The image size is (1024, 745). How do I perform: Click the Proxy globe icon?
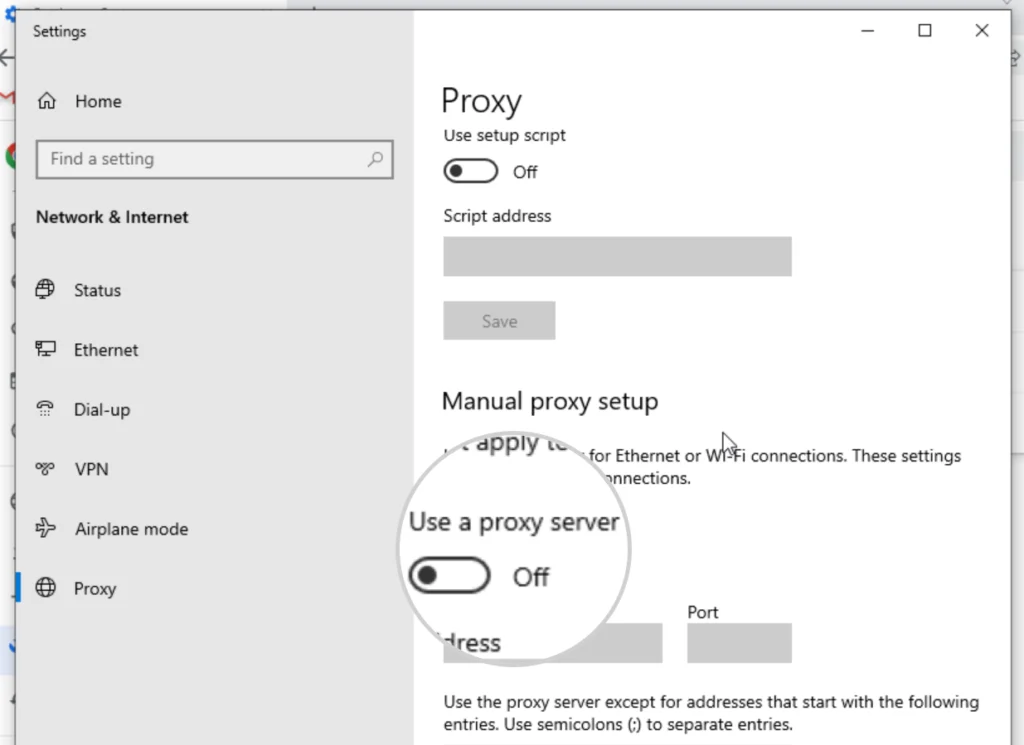[45, 588]
